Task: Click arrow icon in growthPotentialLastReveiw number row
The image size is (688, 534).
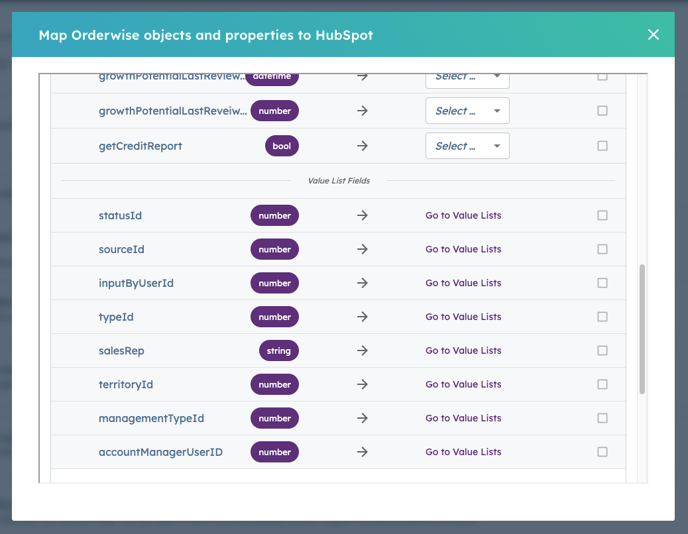Action: [x=362, y=111]
